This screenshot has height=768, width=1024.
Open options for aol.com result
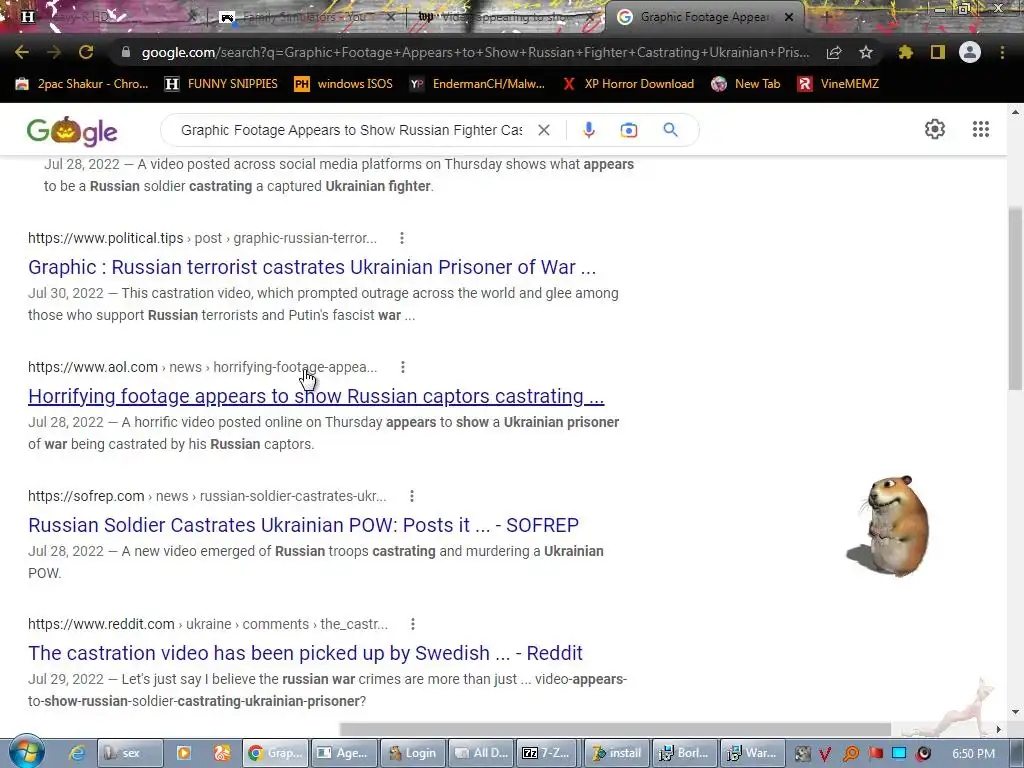pyautogui.click(x=403, y=368)
